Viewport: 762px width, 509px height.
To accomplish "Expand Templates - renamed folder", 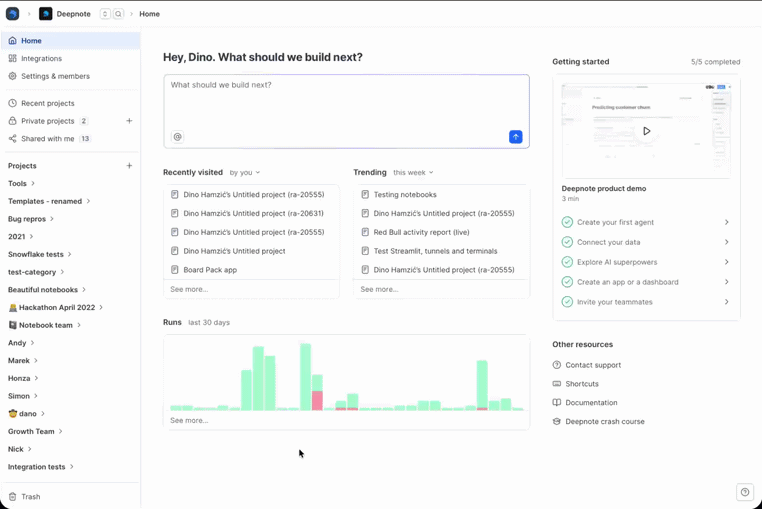I will click(x=49, y=201).
